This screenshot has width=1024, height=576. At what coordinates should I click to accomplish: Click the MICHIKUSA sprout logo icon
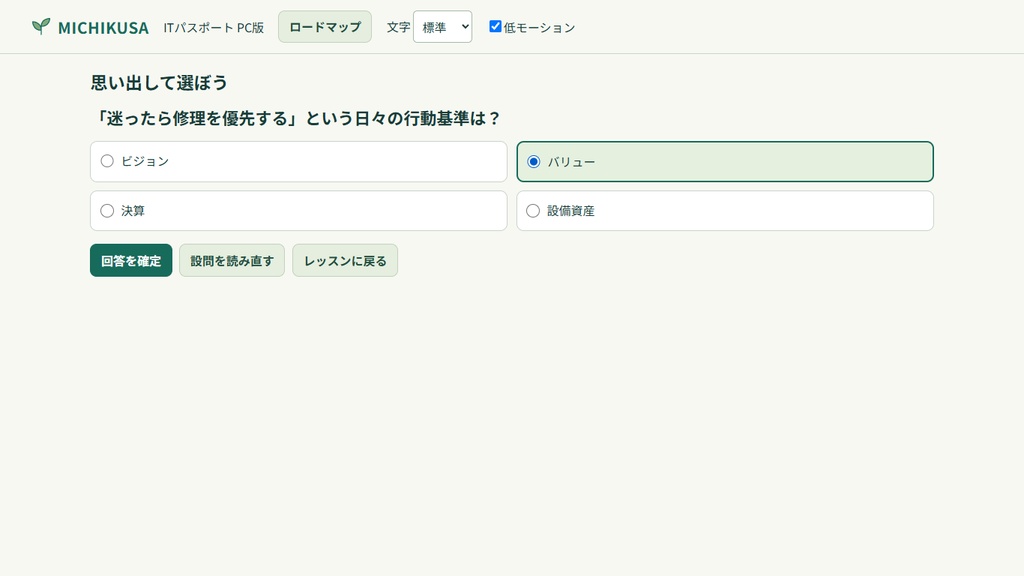click(41, 26)
